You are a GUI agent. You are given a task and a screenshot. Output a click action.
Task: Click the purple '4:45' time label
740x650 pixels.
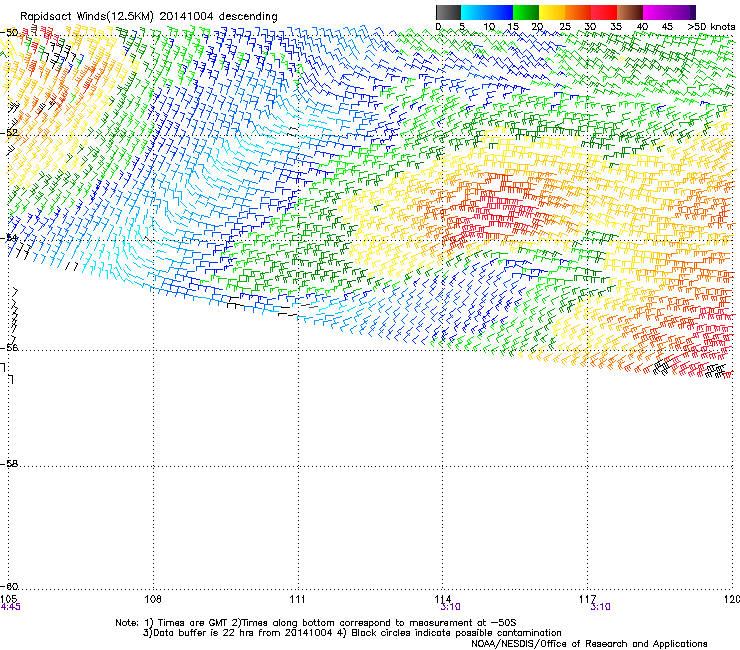pyautogui.click(x=10, y=607)
